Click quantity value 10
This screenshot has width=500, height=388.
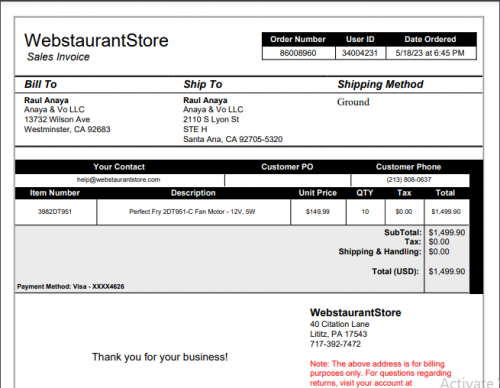coord(365,212)
